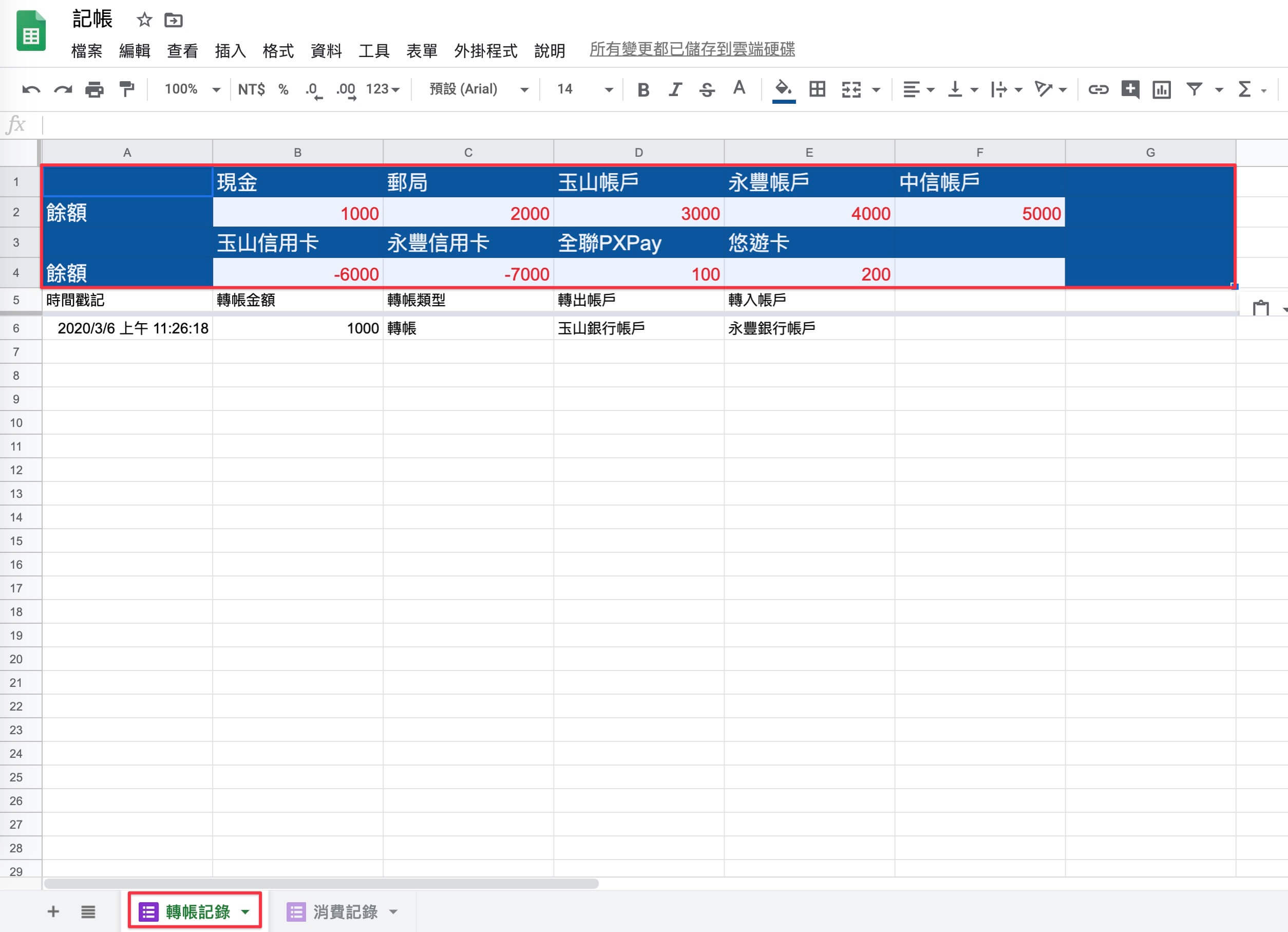Increase decimal places
Screen dimensions: 1288x932
(346, 90)
